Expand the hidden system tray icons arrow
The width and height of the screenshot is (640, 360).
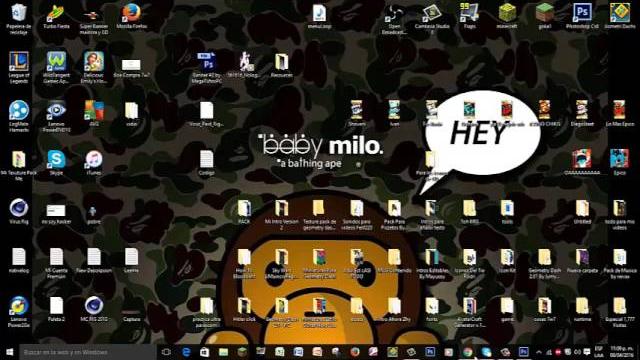point(539,352)
